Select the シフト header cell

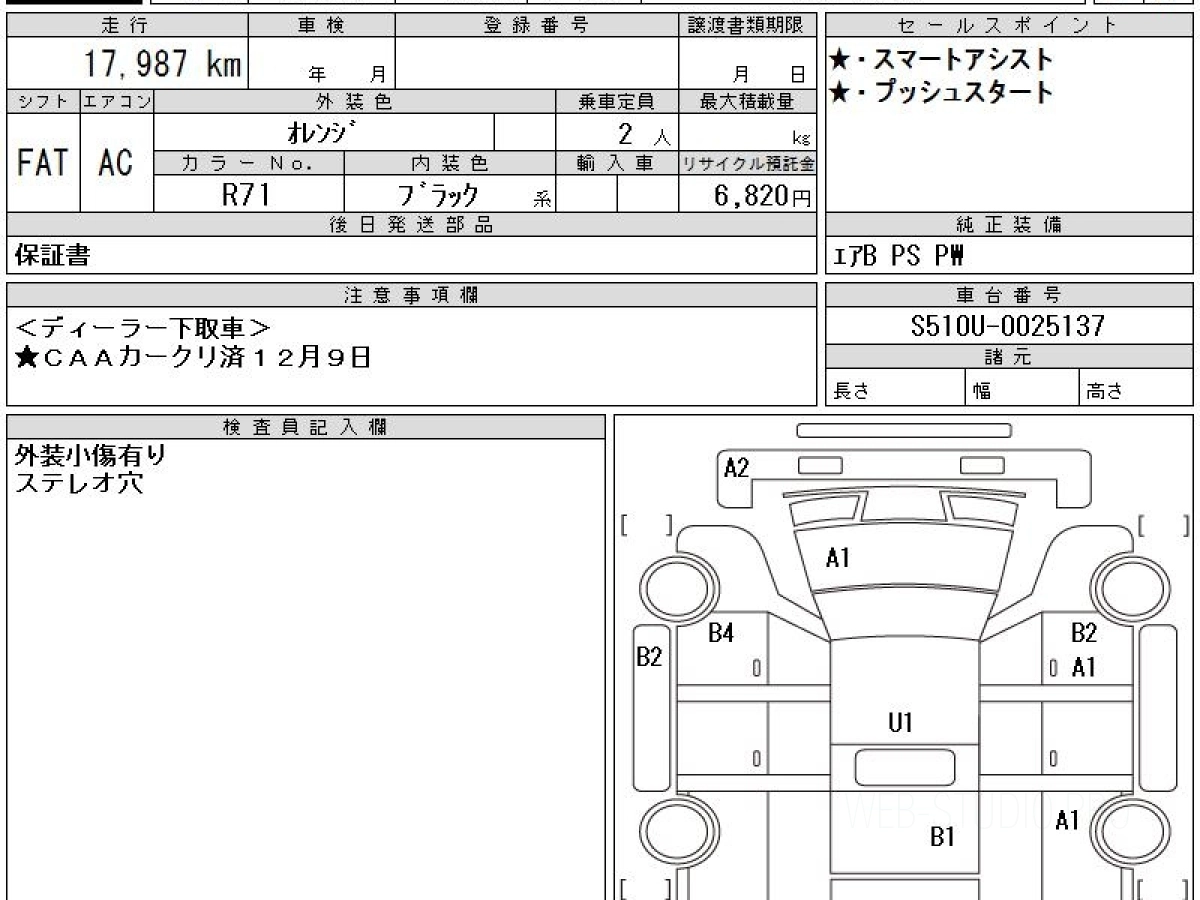coord(43,101)
